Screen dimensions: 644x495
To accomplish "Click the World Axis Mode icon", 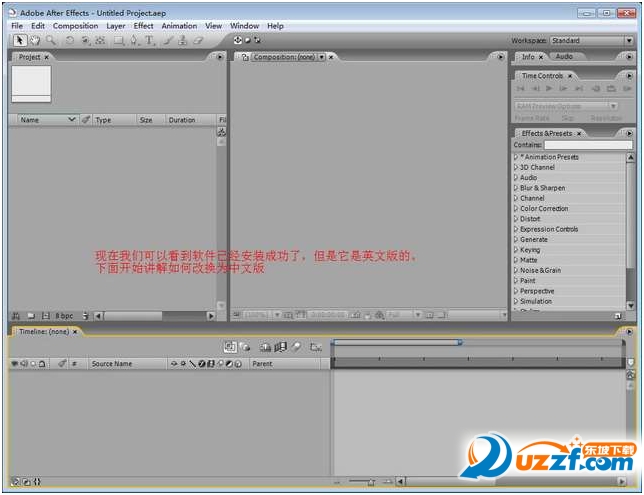I will coord(248,40).
